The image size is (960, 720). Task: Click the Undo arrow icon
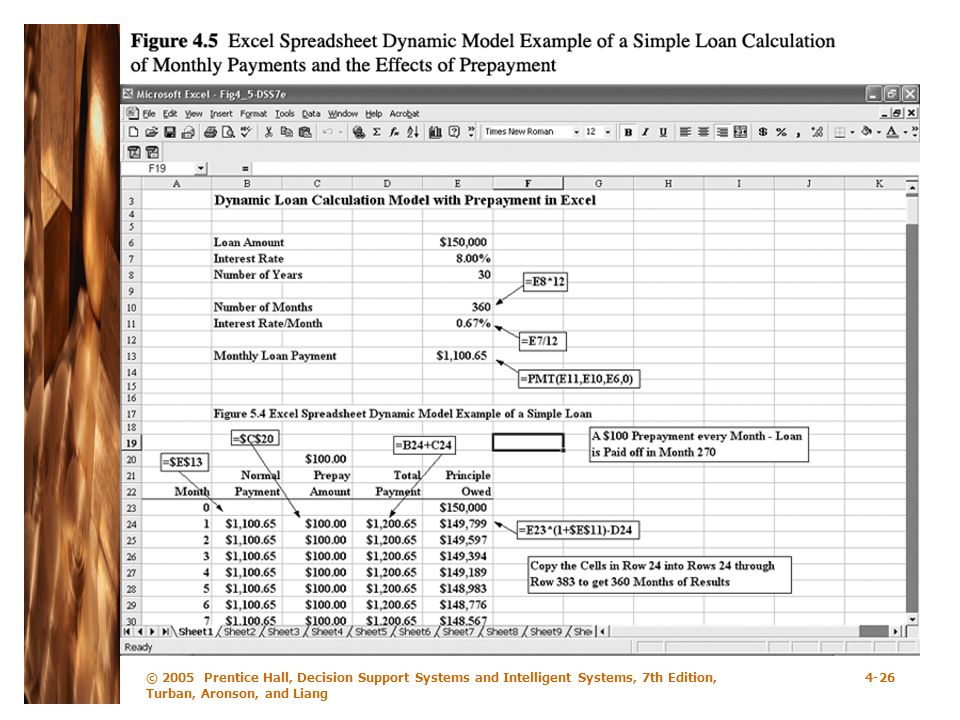pos(328,132)
